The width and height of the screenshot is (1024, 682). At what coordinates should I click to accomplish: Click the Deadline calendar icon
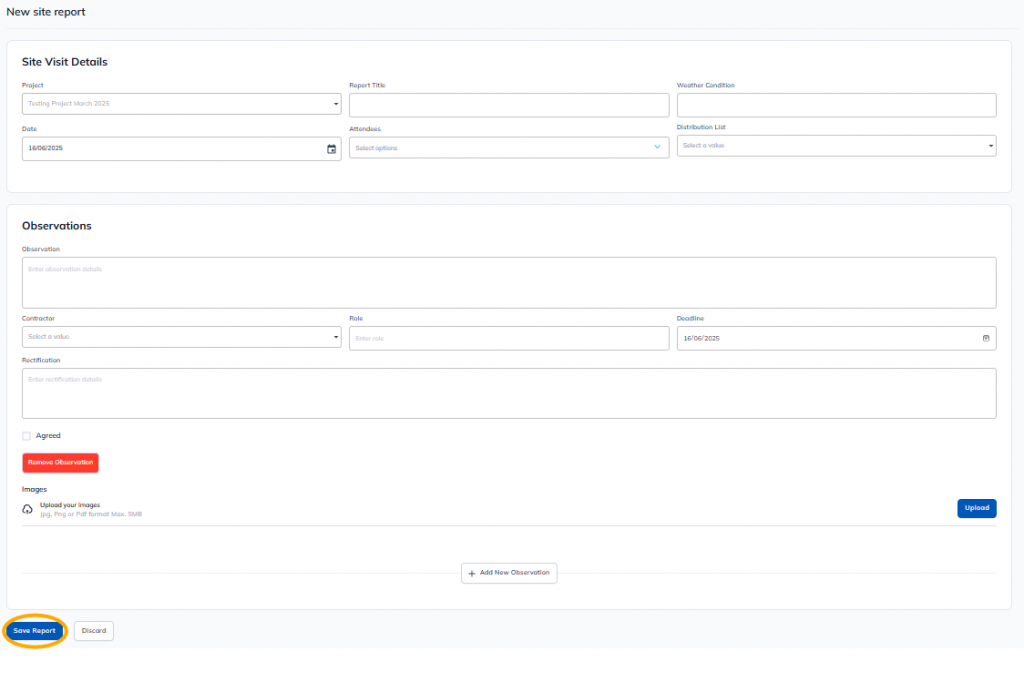pyautogui.click(x=985, y=338)
